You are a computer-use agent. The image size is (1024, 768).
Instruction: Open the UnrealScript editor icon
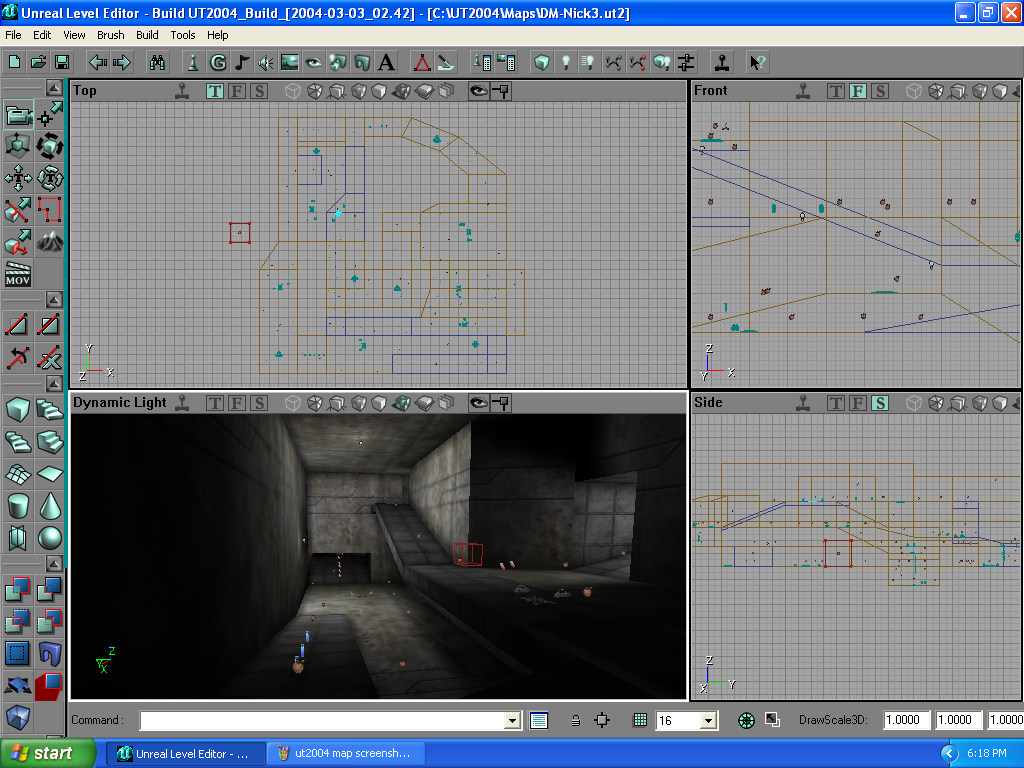446,63
